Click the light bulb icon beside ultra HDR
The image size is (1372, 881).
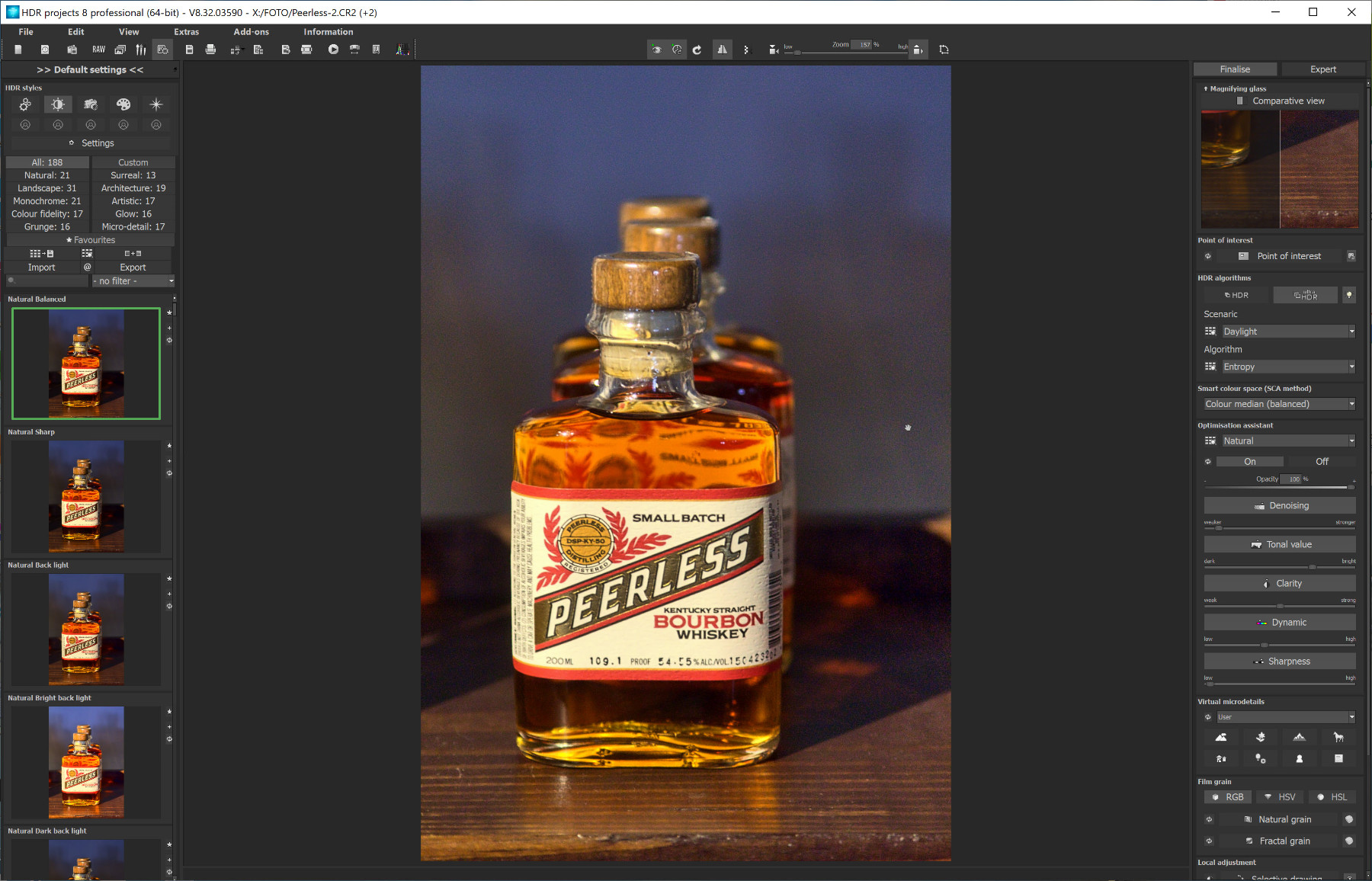click(x=1349, y=295)
